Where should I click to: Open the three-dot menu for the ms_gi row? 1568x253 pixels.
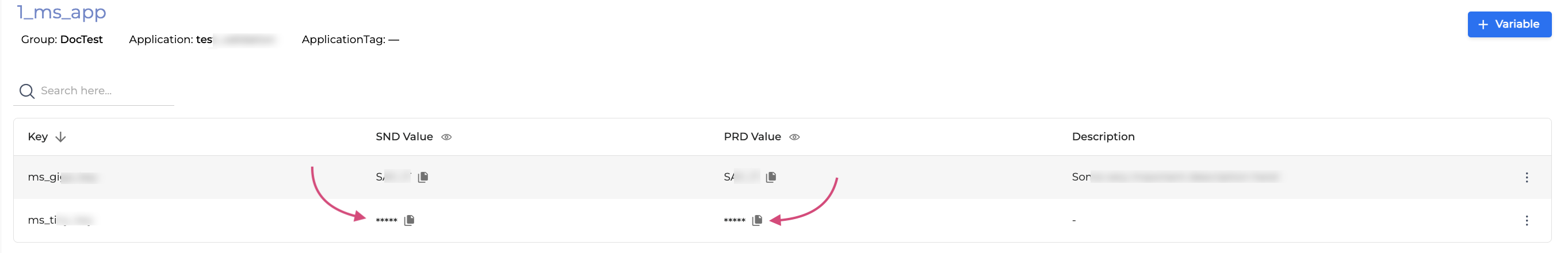pos(1526,178)
